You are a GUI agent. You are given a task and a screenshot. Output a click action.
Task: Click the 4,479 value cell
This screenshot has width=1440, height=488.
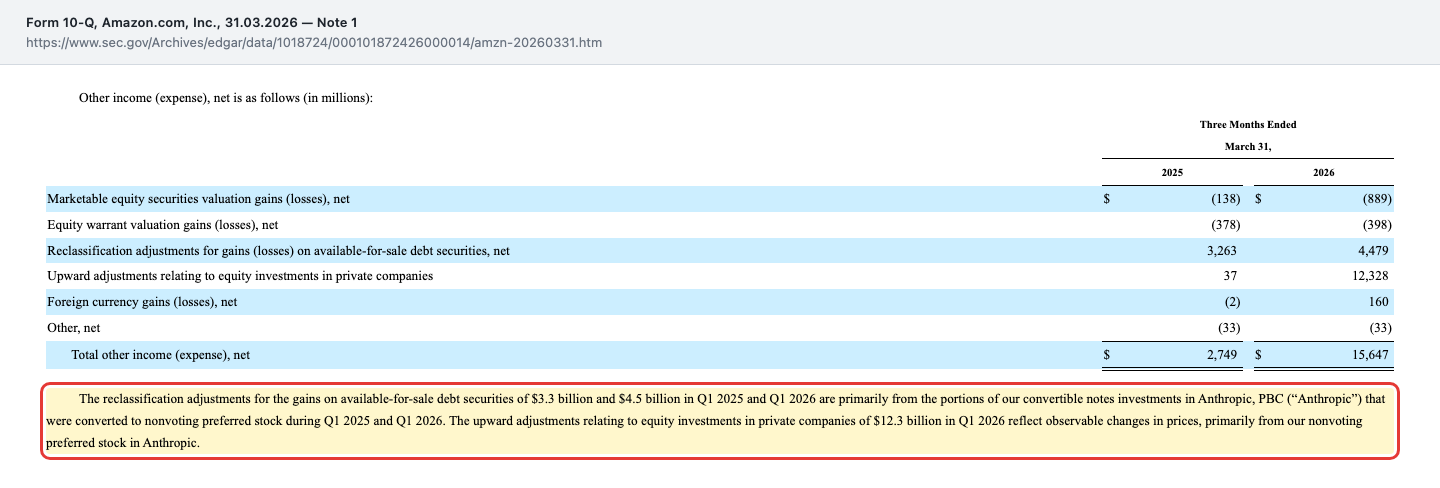coord(1372,251)
